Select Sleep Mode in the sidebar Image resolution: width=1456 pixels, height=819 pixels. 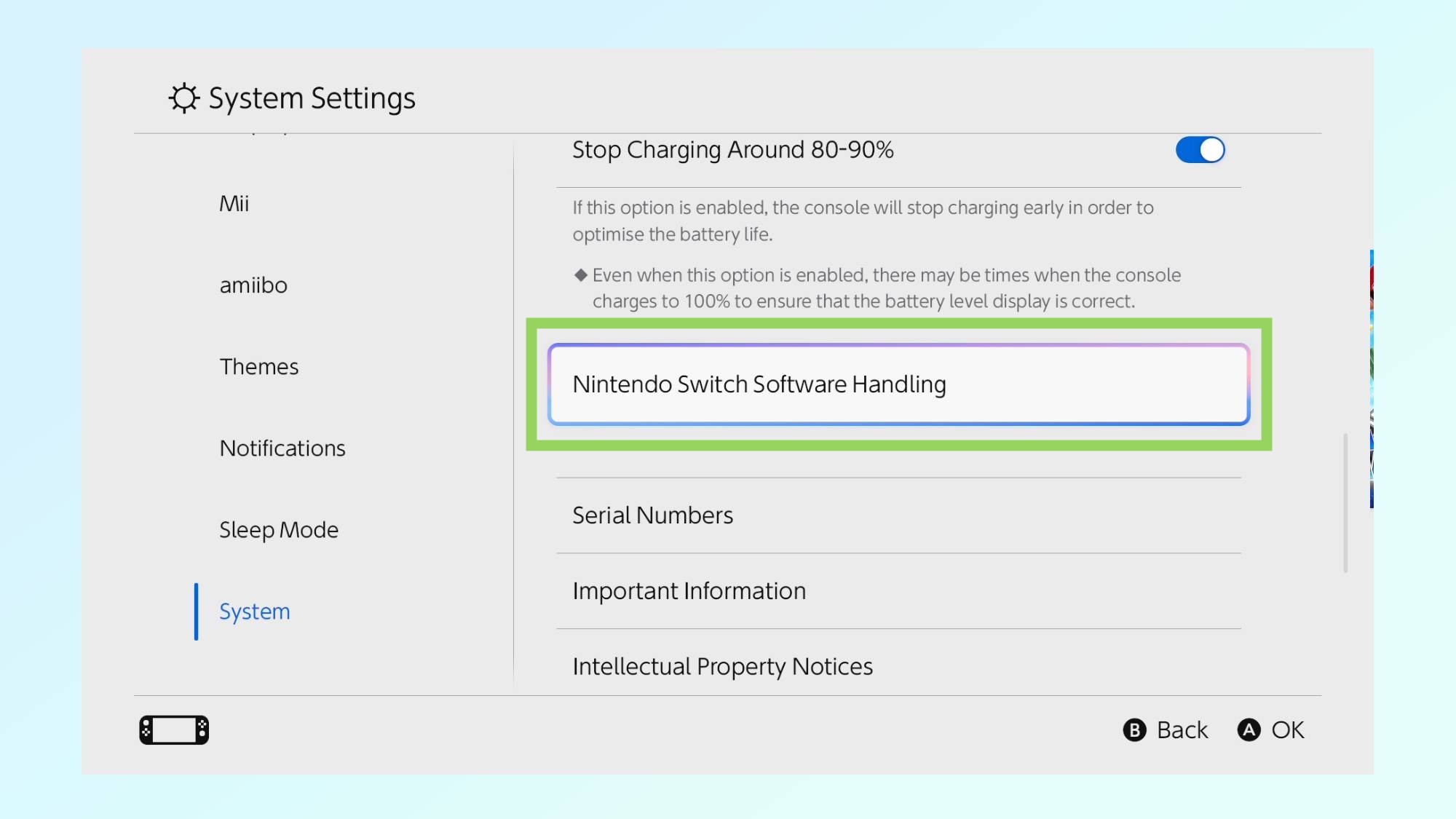click(x=279, y=529)
